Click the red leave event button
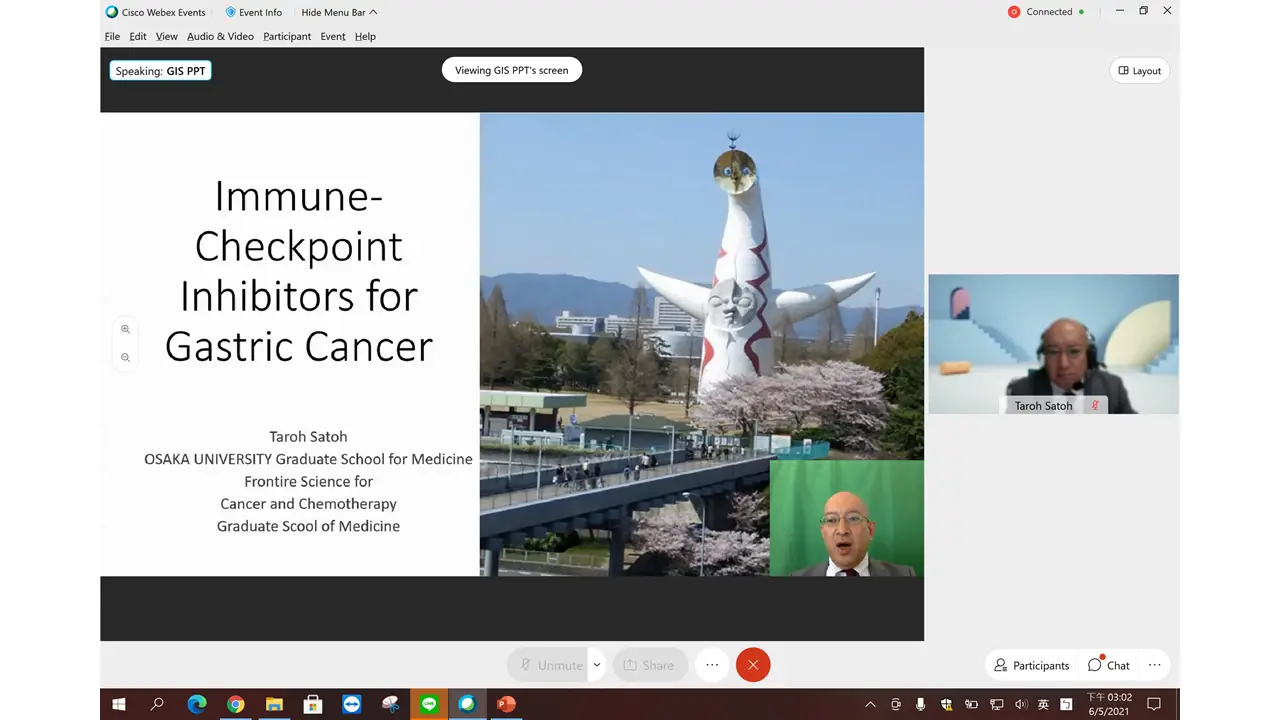The image size is (1280, 720). coord(753,665)
